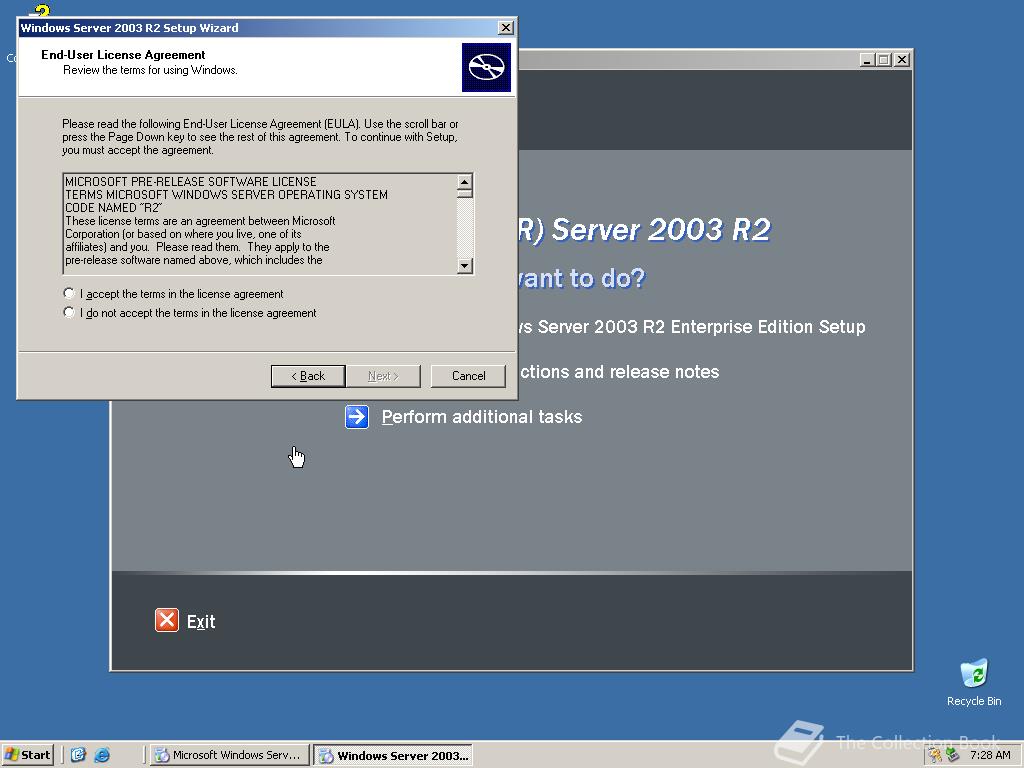Click the red X Exit icon
The image size is (1024, 768).
click(x=167, y=620)
